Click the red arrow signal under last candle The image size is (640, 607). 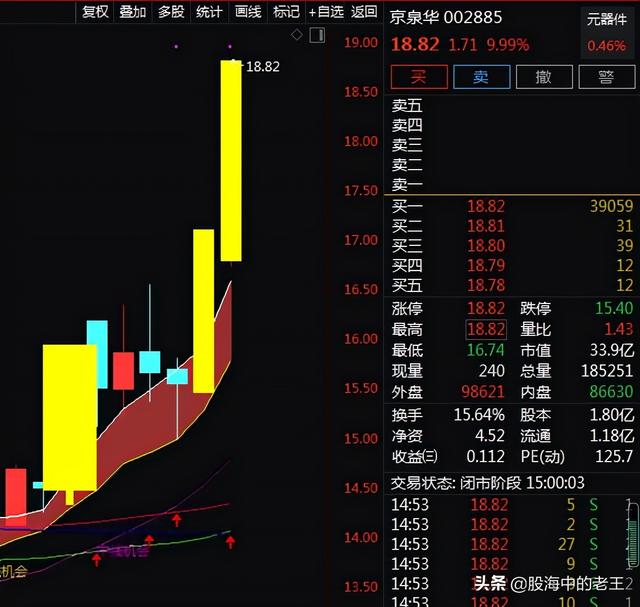click(231, 542)
